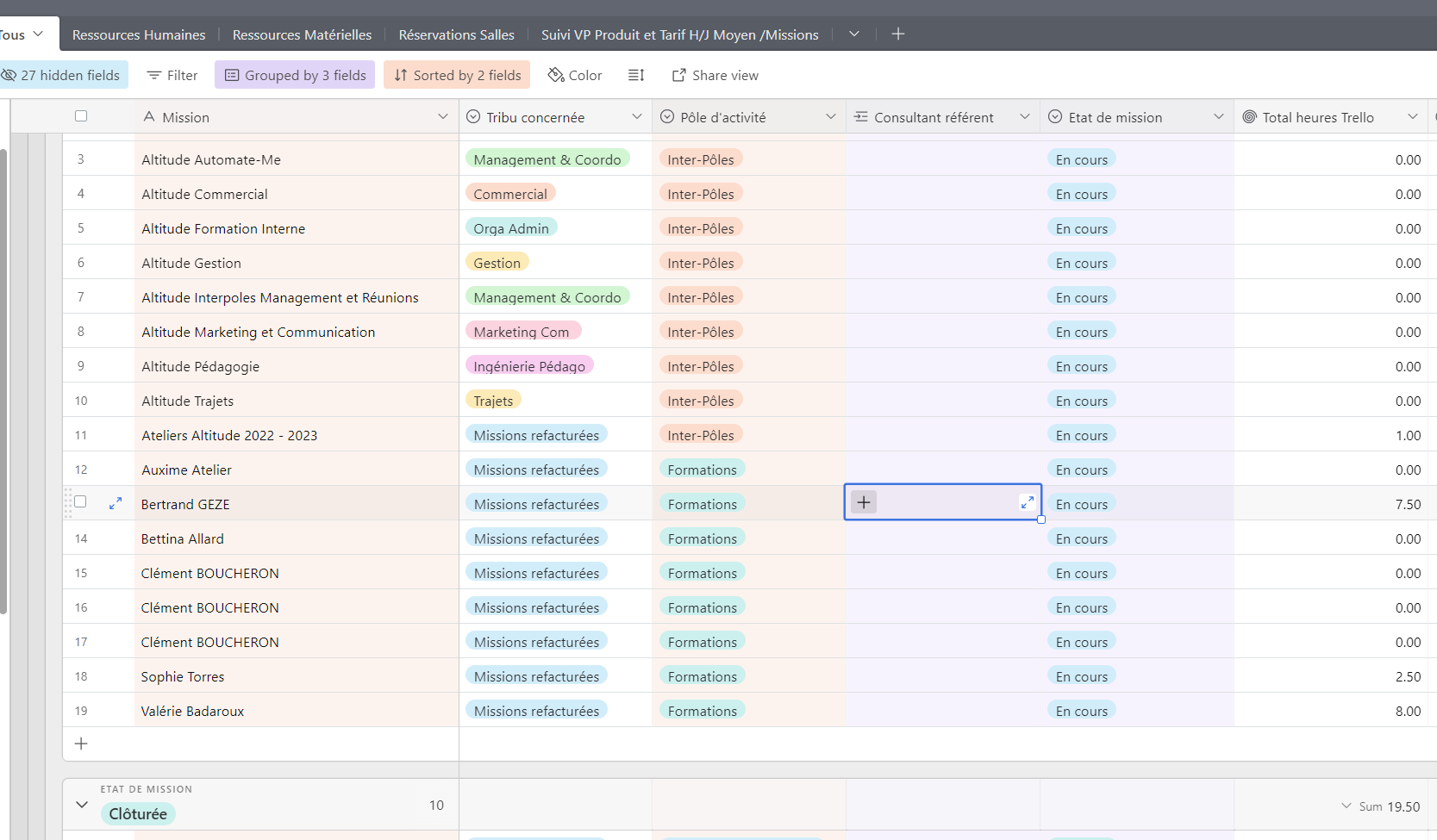Select the Altitude Formation Interne cell

click(297, 228)
